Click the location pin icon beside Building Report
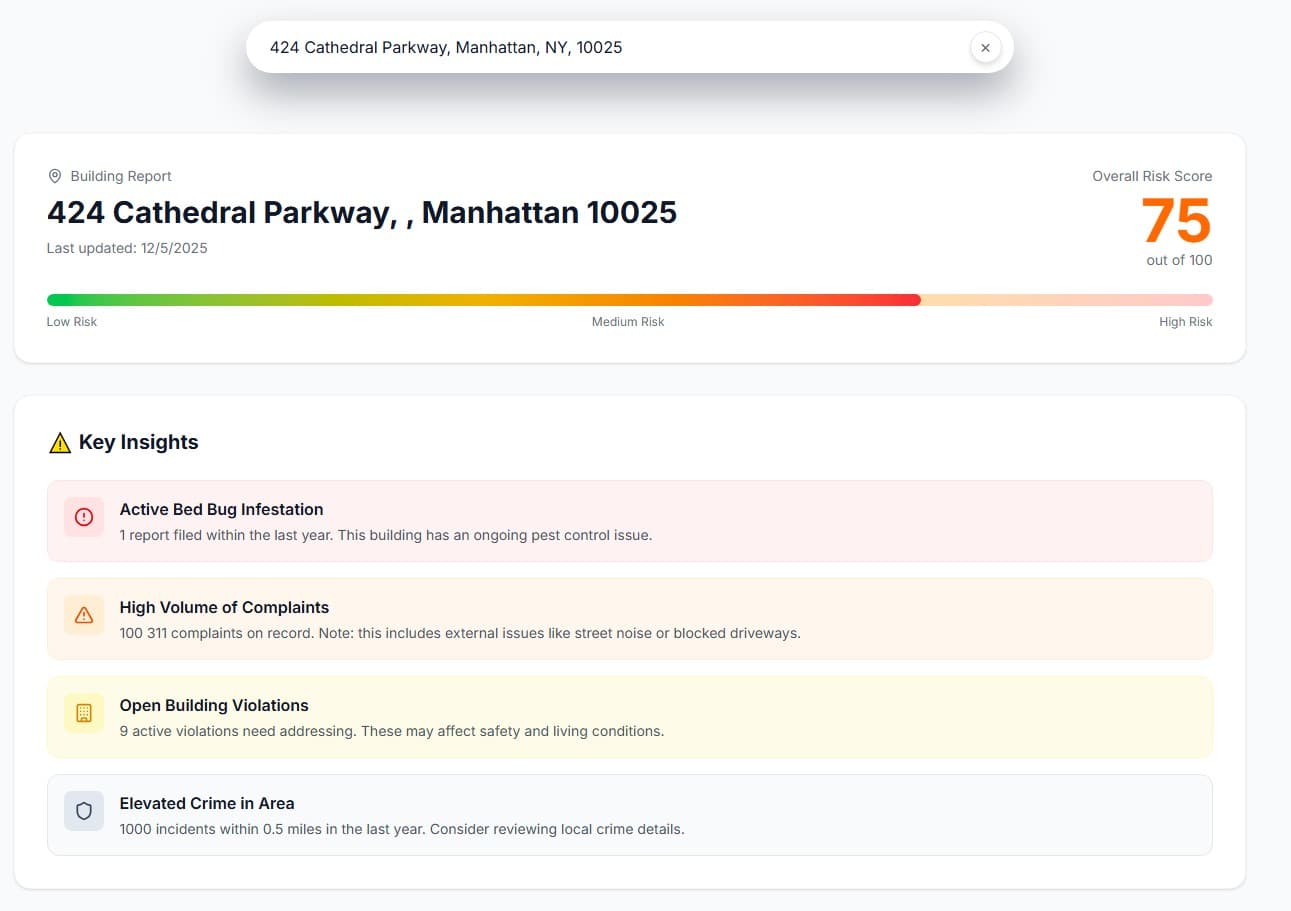The width and height of the screenshot is (1291, 911). click(55, 175)
